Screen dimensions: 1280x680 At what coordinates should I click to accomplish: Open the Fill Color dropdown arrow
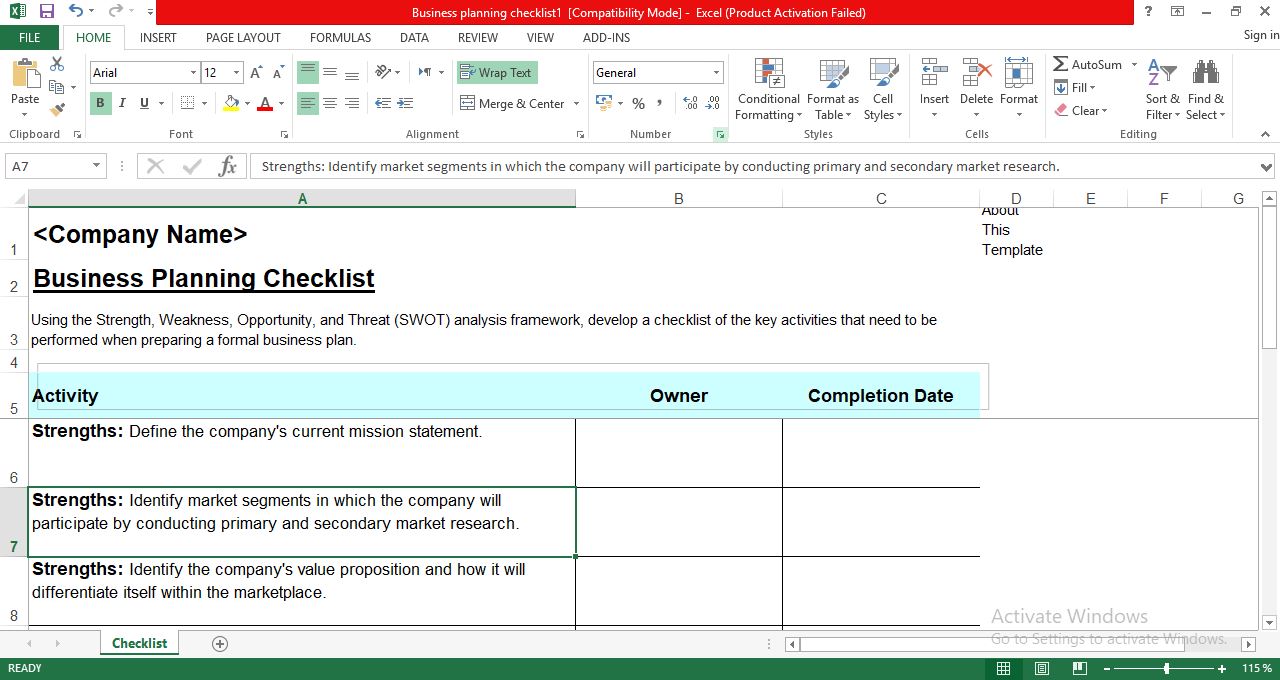pos(246,103)
